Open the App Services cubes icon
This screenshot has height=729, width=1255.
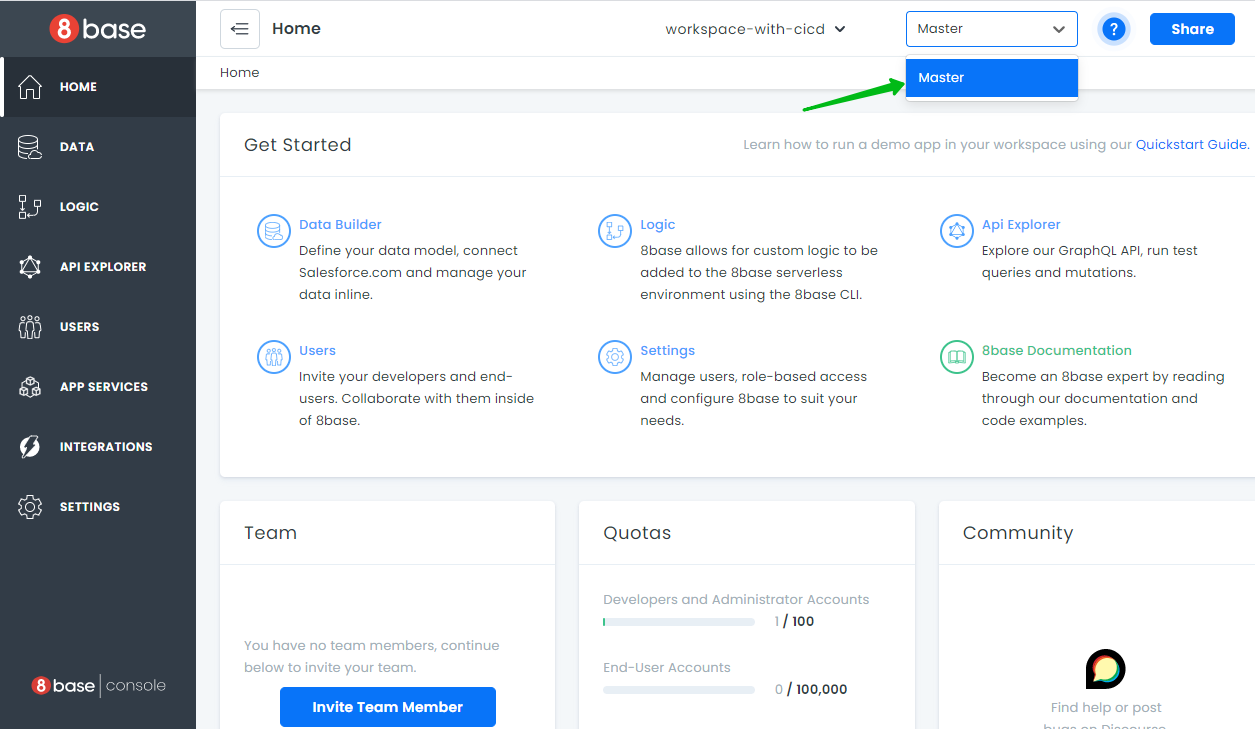click(x=30, y=387)
